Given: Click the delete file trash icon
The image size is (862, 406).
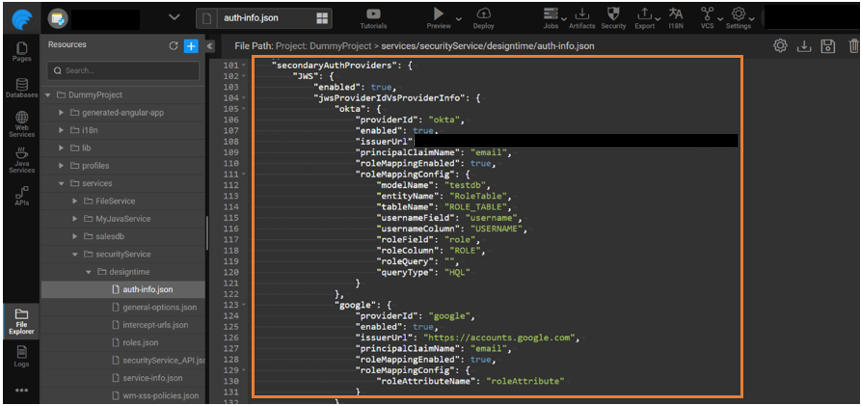Looking at the screenshot, I should coord(853,46).
